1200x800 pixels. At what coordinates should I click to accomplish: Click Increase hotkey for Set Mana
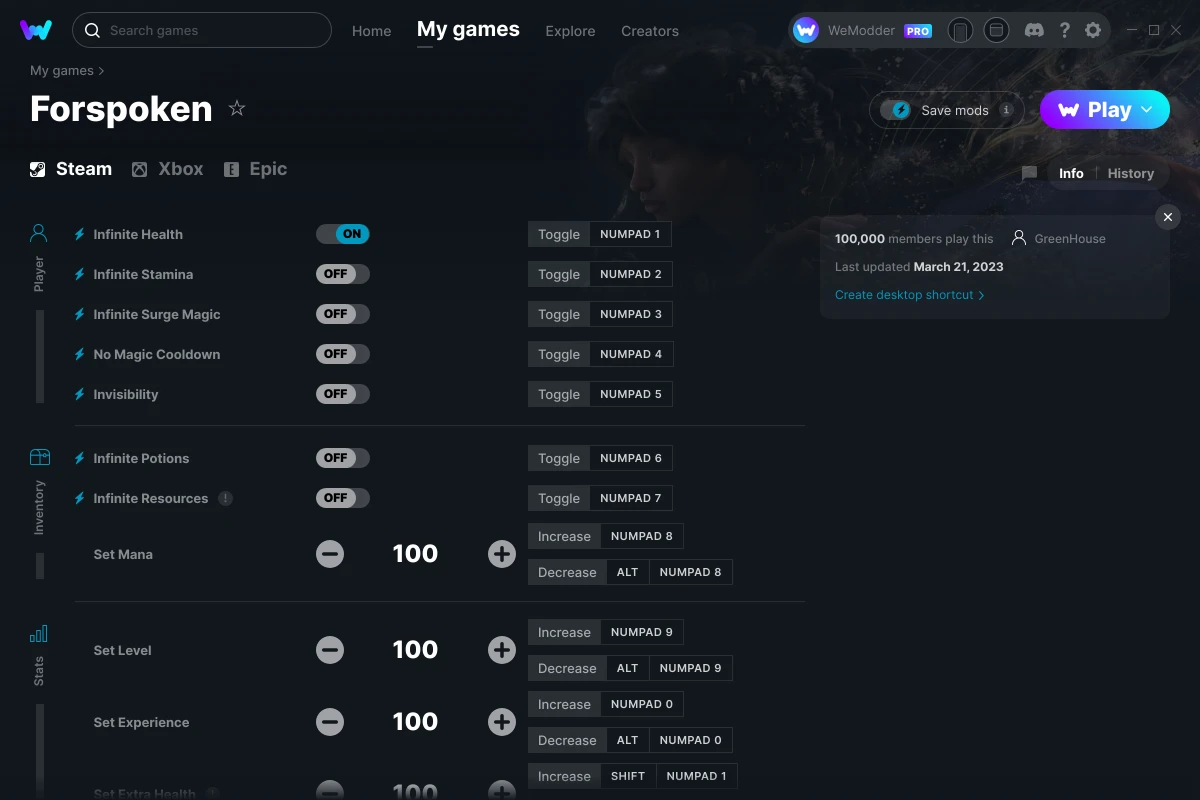[x=564, y=536]
